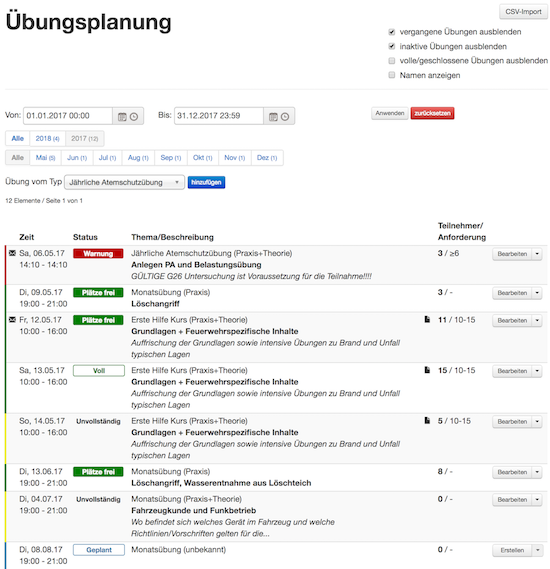
Task: Click the red Warnung status badge
Action: pos(98,253)
